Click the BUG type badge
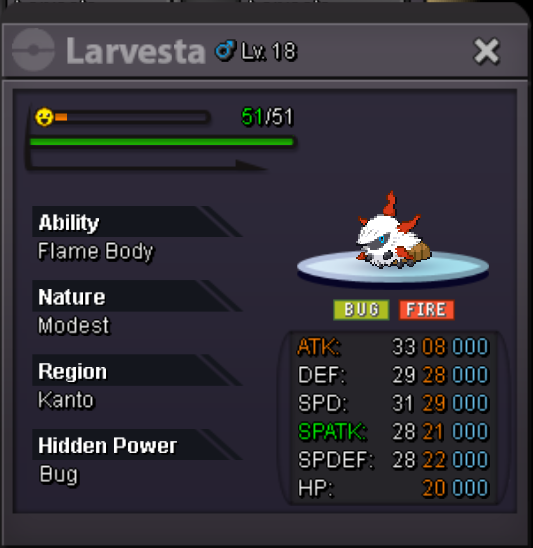Viewport: 533px width, 548px height. [x=361, y=310]
